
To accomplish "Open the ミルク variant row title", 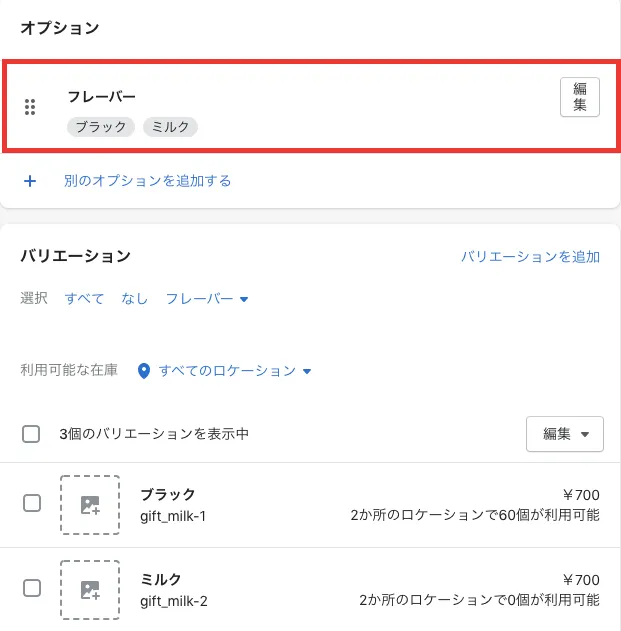I will coord(161,579).
